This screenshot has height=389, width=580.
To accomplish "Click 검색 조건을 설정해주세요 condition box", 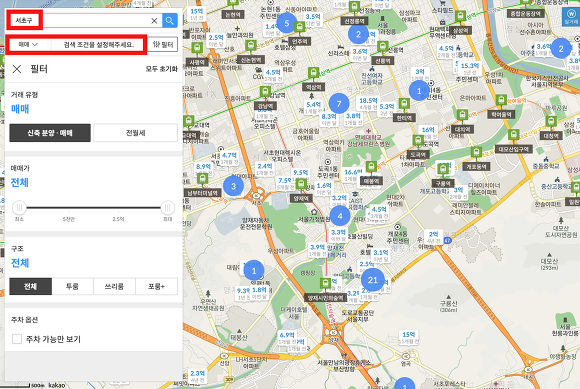I will click(x=98, y=44).
